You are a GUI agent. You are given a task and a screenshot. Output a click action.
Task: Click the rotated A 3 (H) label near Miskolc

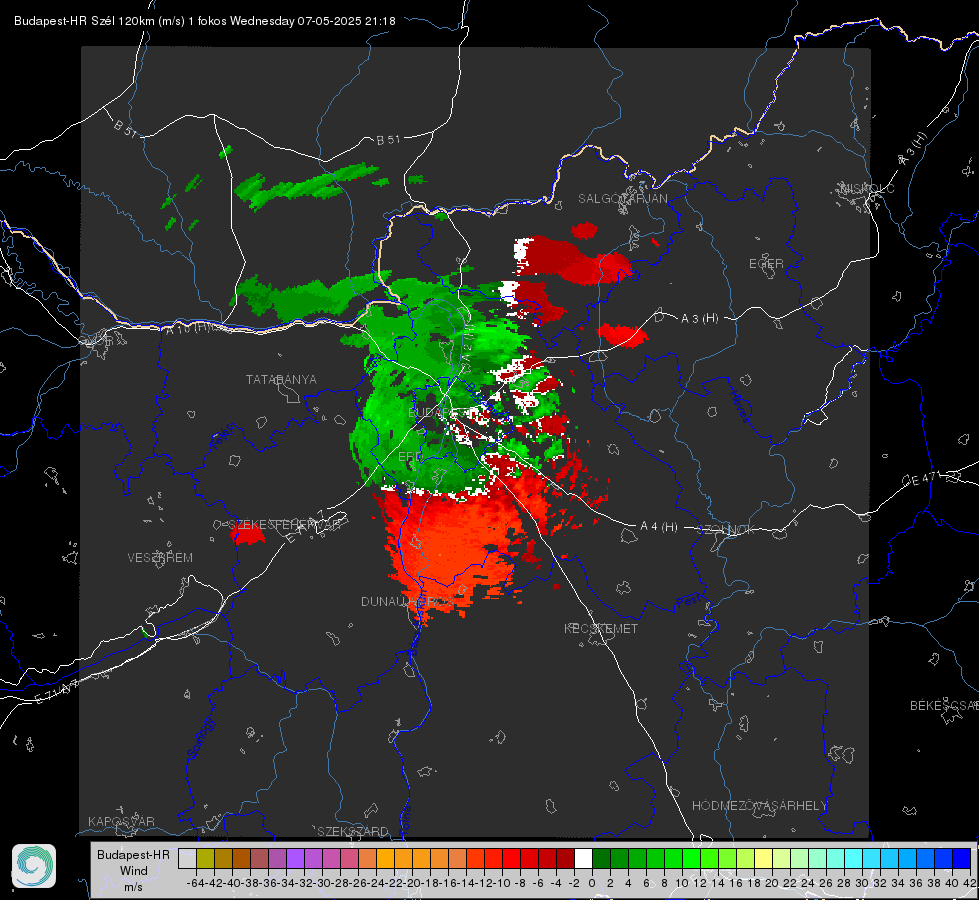click(x=913, y=149)
